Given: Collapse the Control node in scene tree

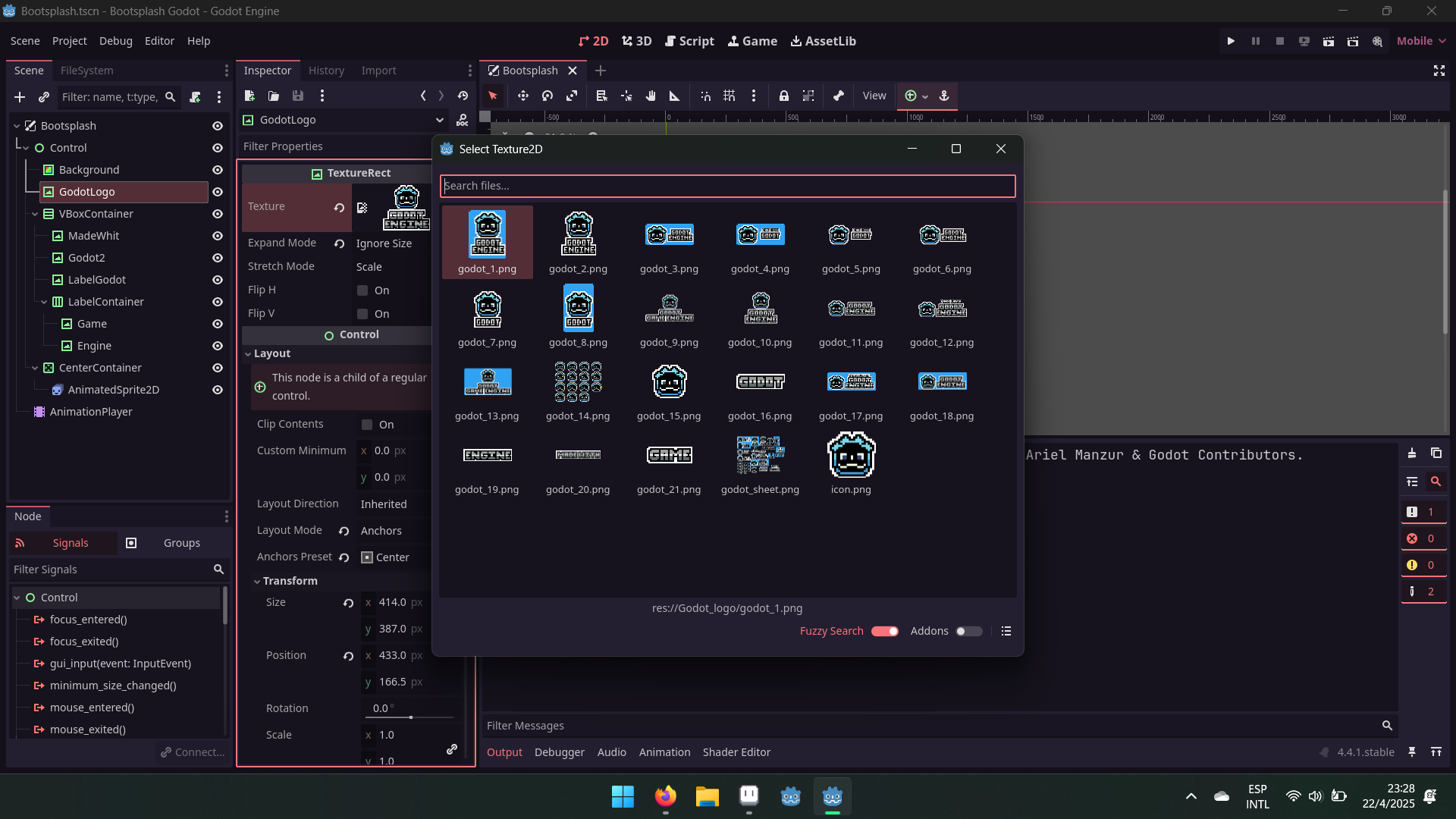Looking at the screenshot, I should (x=25, y=148).
